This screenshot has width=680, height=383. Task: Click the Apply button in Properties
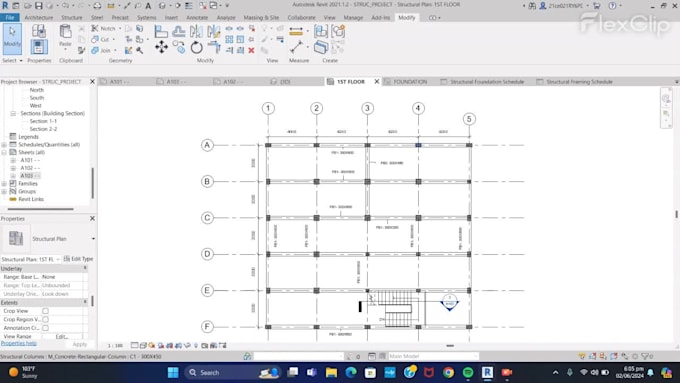click(x=80, y=344)
